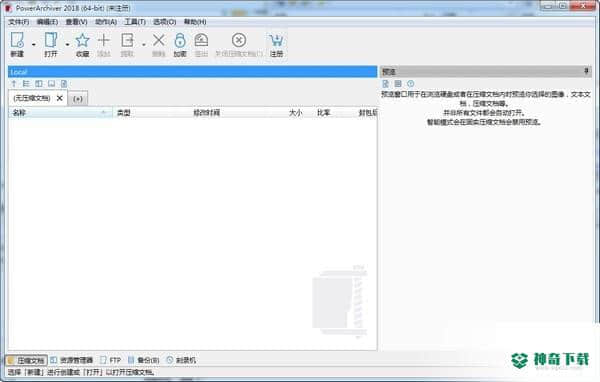
Task: Click the first document icon in Preview panel
Action: pos(386,83)
